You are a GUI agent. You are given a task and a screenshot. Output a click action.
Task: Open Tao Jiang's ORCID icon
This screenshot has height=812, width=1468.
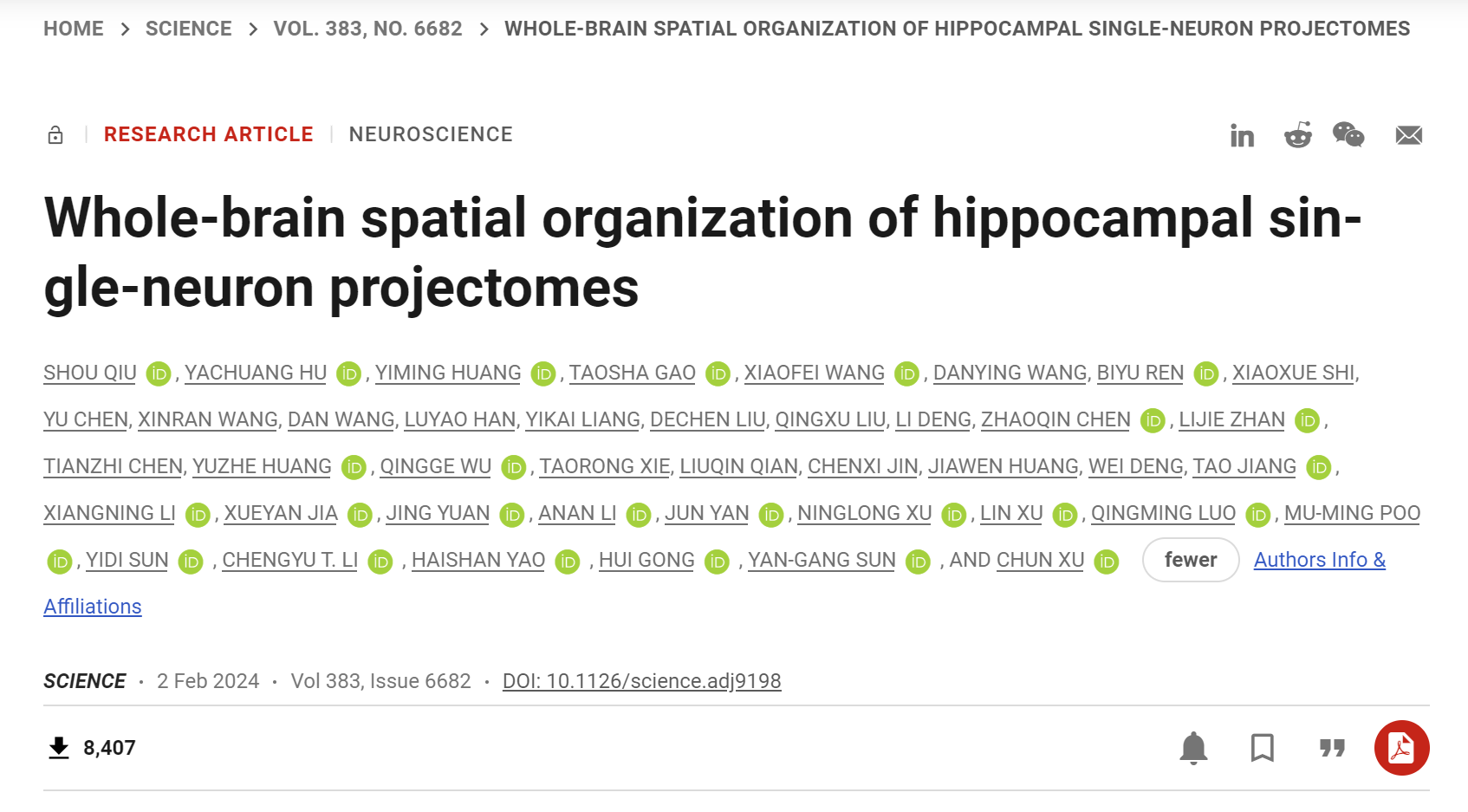click(x=1319, y=467)
